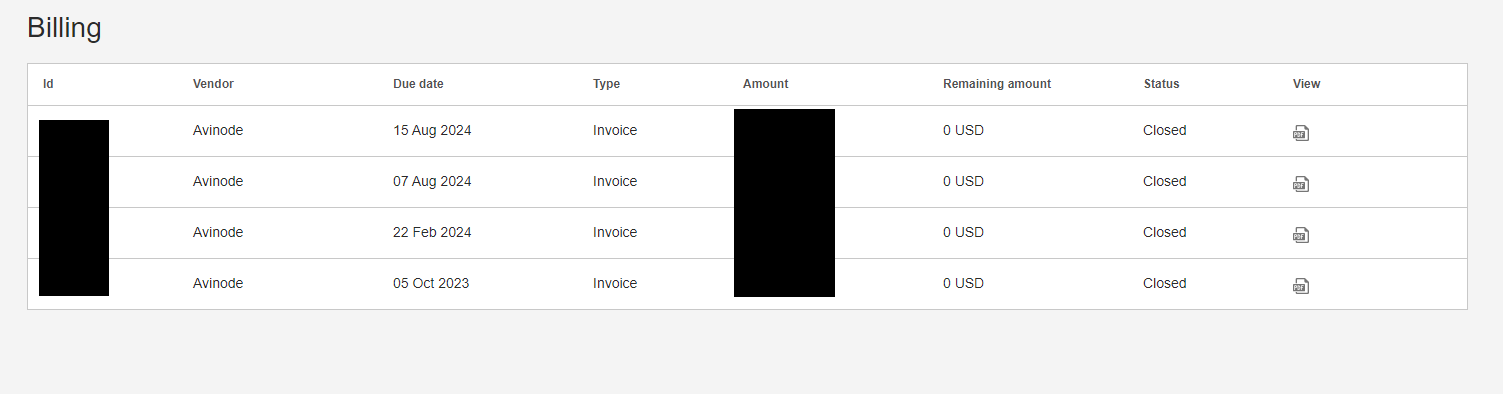Select the Status column header
The height and width of the screenshot is (394, 1503).
click(1161, 84)
